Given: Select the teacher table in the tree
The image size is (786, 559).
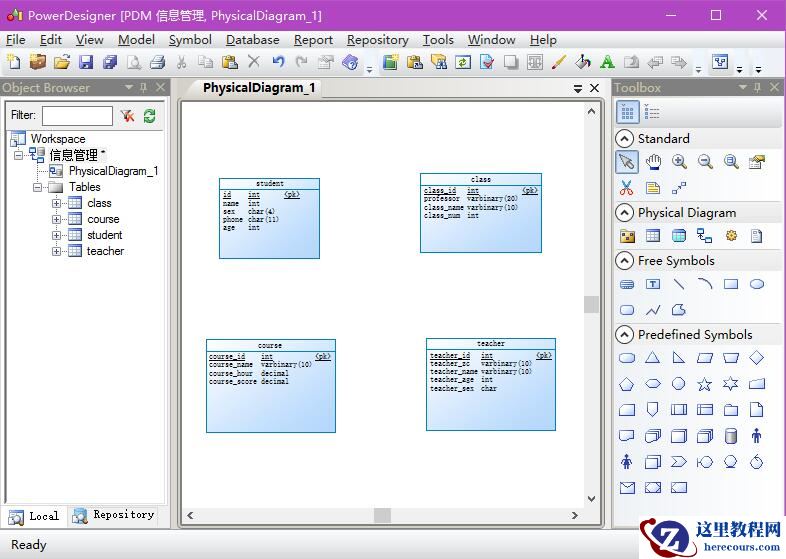Looking at the screenshot, I should [105, 251].
